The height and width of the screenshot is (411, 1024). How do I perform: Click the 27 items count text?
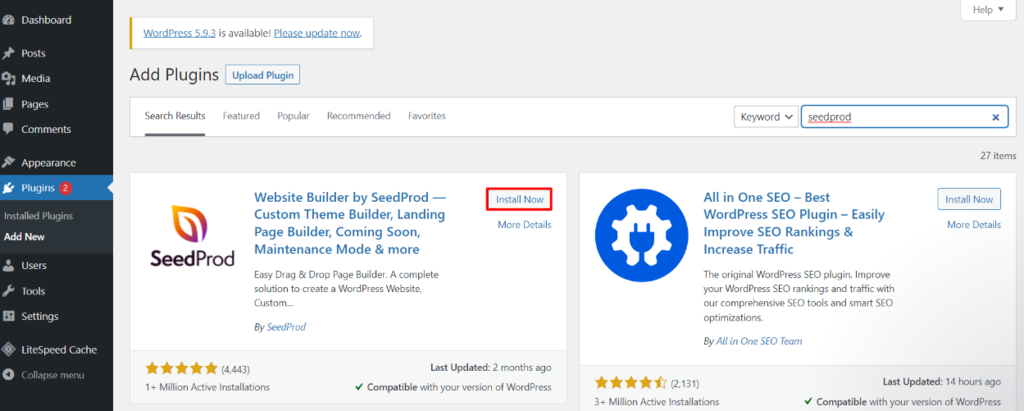pos(998,156)
